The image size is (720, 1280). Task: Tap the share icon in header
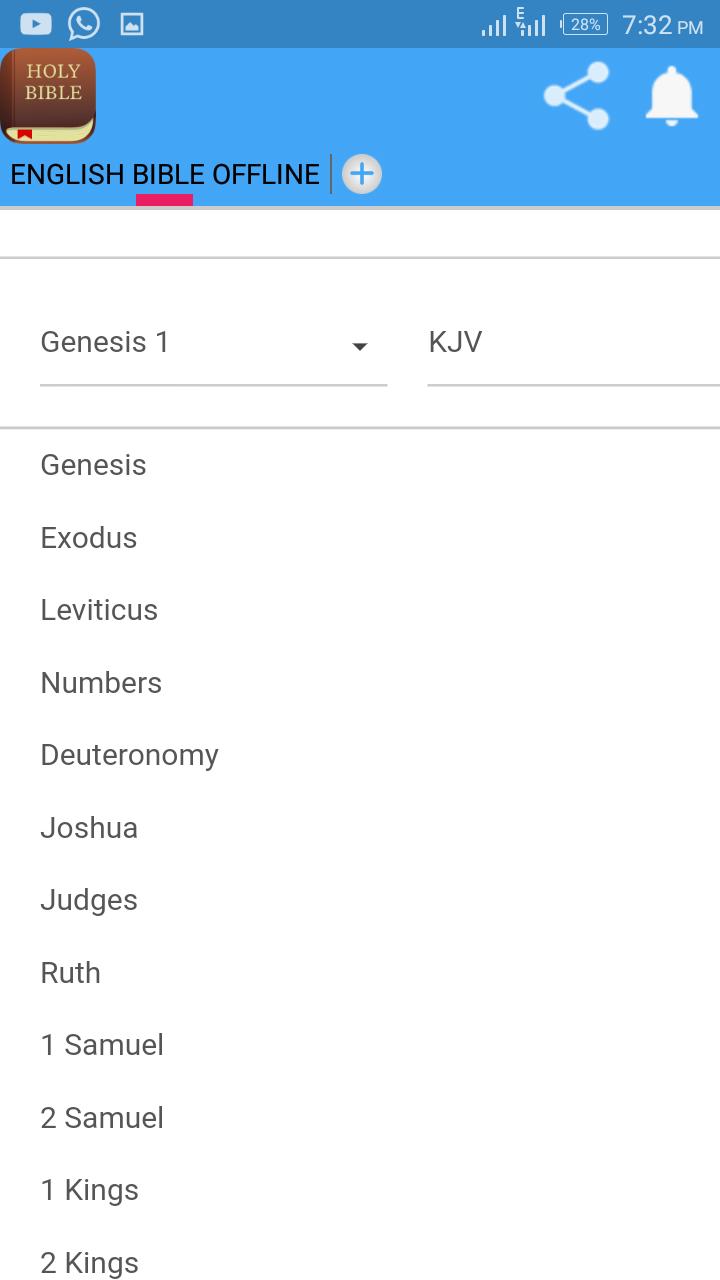point(577,96)
